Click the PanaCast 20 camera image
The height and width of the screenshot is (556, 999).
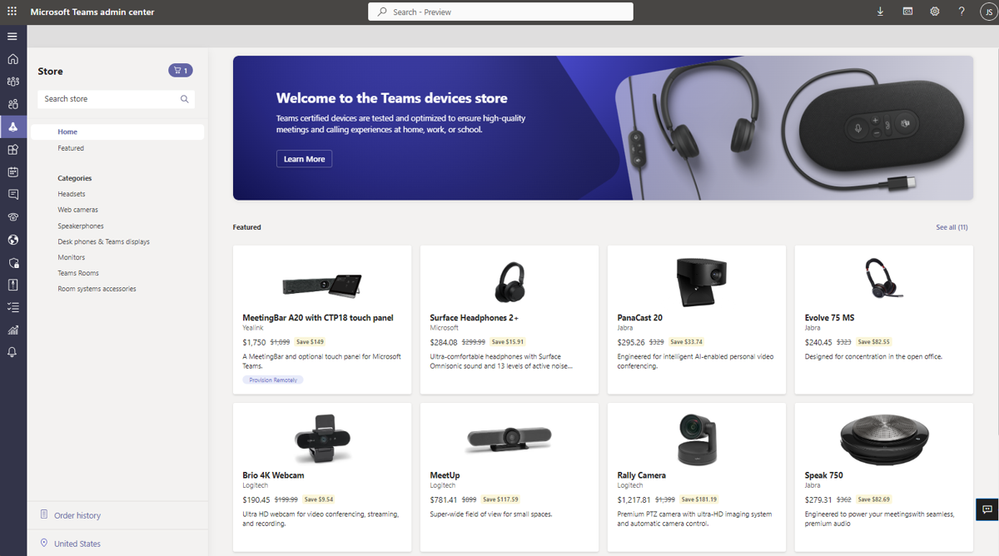pos(701,282)
